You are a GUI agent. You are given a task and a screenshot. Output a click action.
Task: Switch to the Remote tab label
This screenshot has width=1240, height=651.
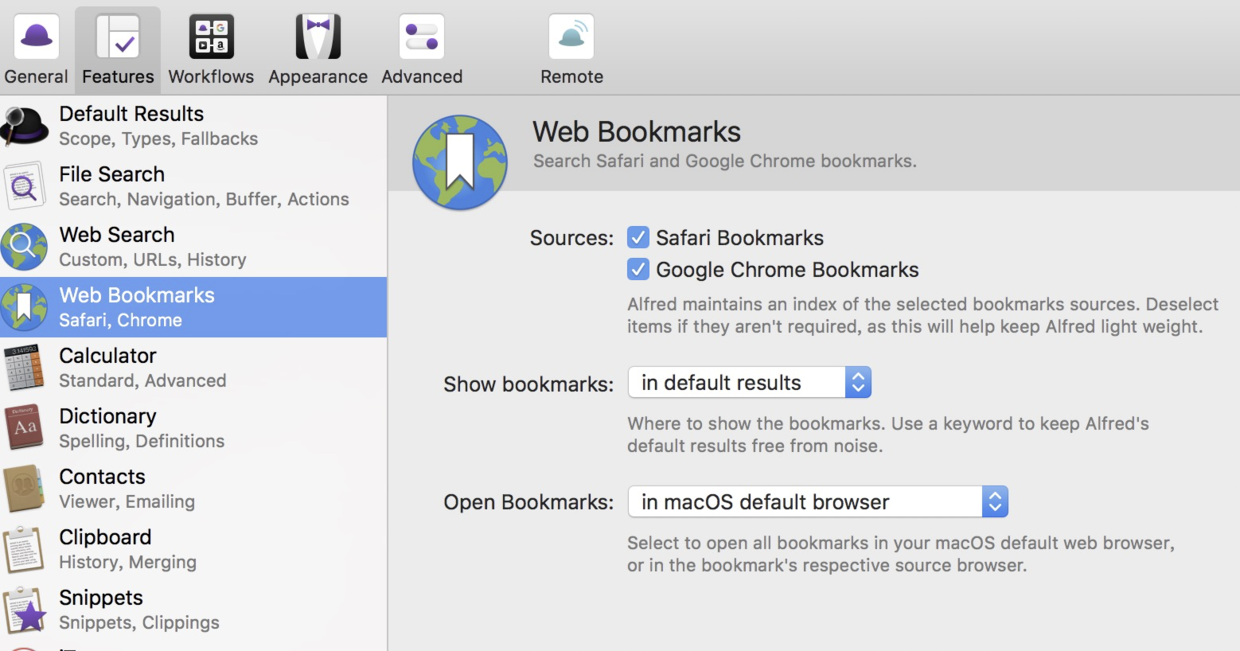click(572, 77)
